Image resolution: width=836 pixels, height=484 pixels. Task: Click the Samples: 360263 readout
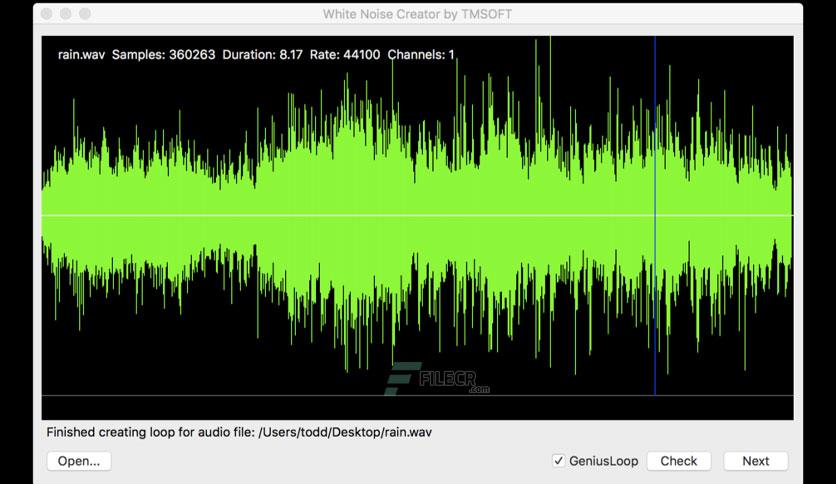click(x=164, y=54)
